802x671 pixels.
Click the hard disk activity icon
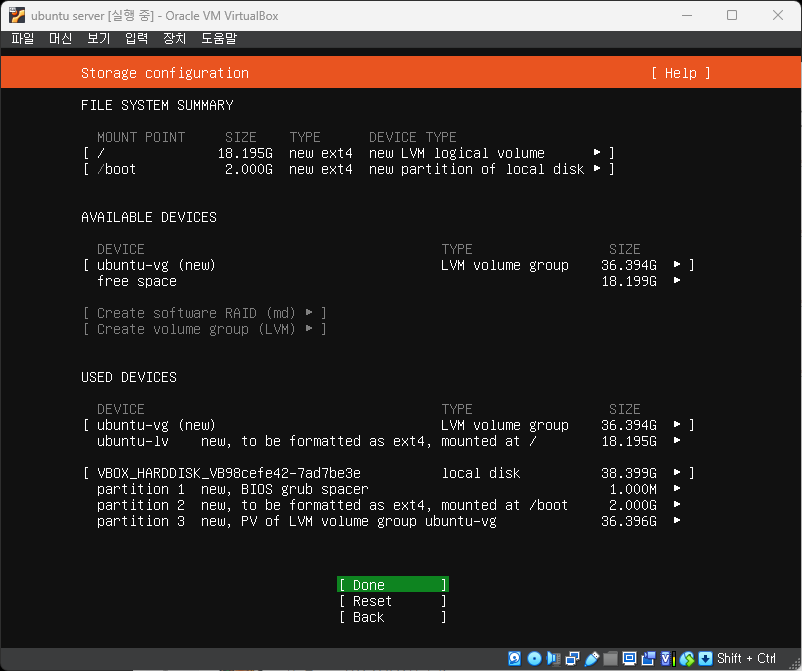[515, 658]
